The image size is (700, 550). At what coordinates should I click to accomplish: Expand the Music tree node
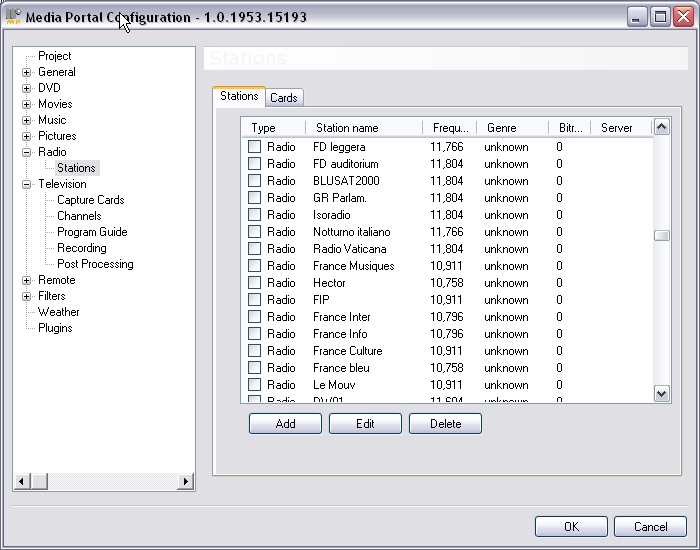(26, 121)
